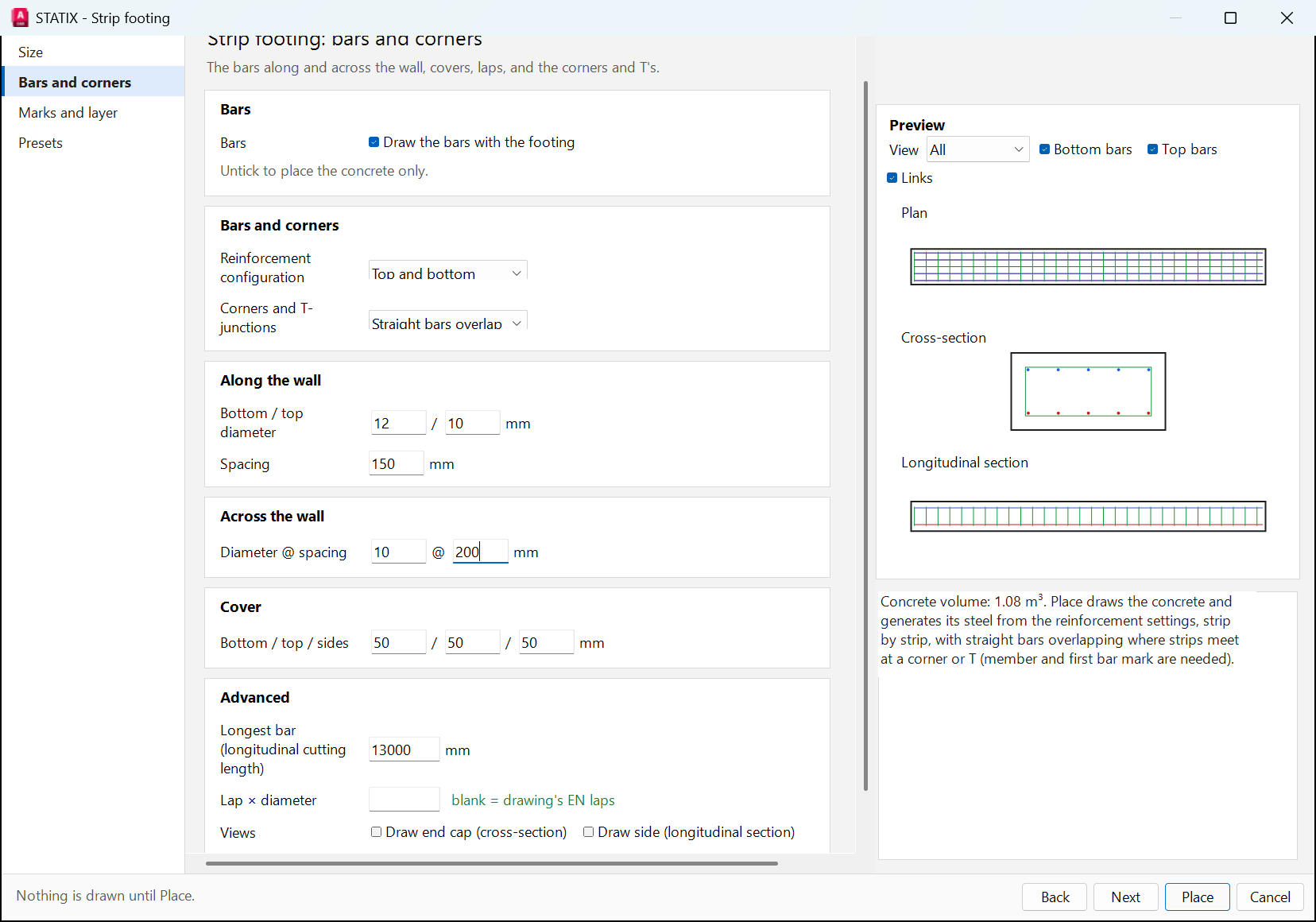Click the 'Nothing is drawn until Place.' status text
The image size is (1316, 922).
click(106, 896)
